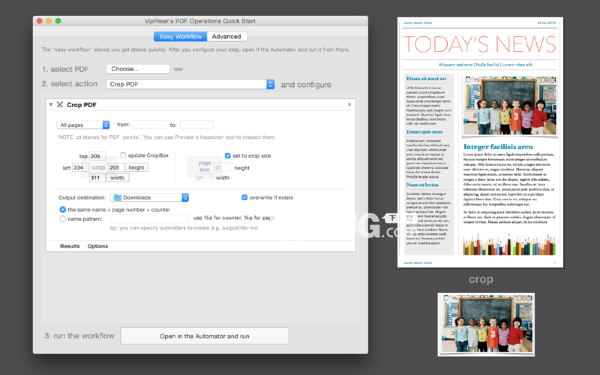600x375 pixels.
Task: Click the page size width field
Action: coord(204,178)
